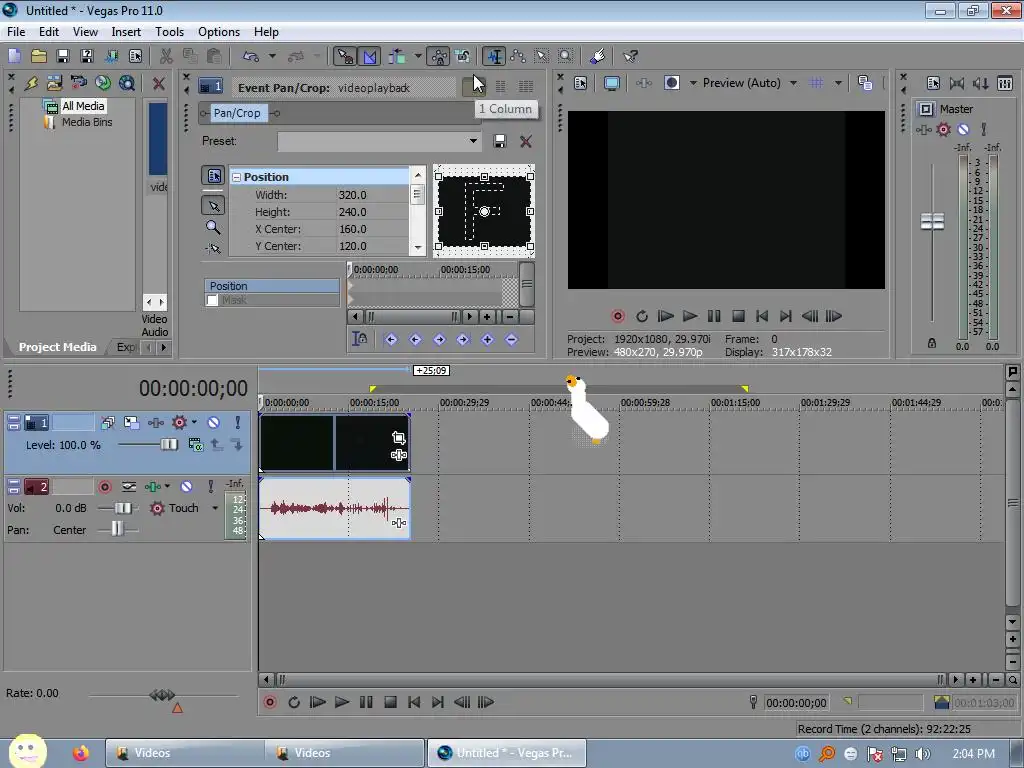Adjust audio track Pan slider
This screenshot has height=768, width=1024.
(117, 528)
